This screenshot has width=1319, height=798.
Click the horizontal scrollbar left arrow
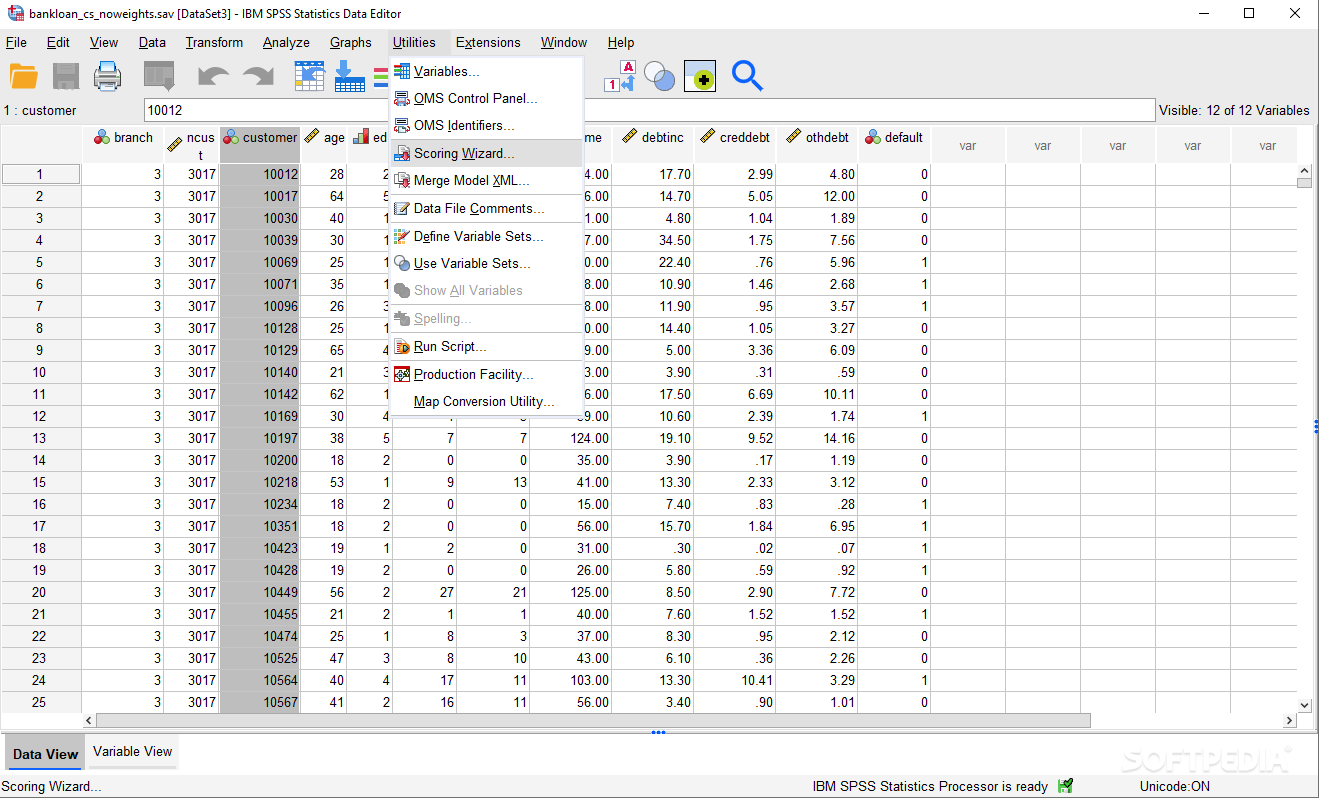coord(89,720)
